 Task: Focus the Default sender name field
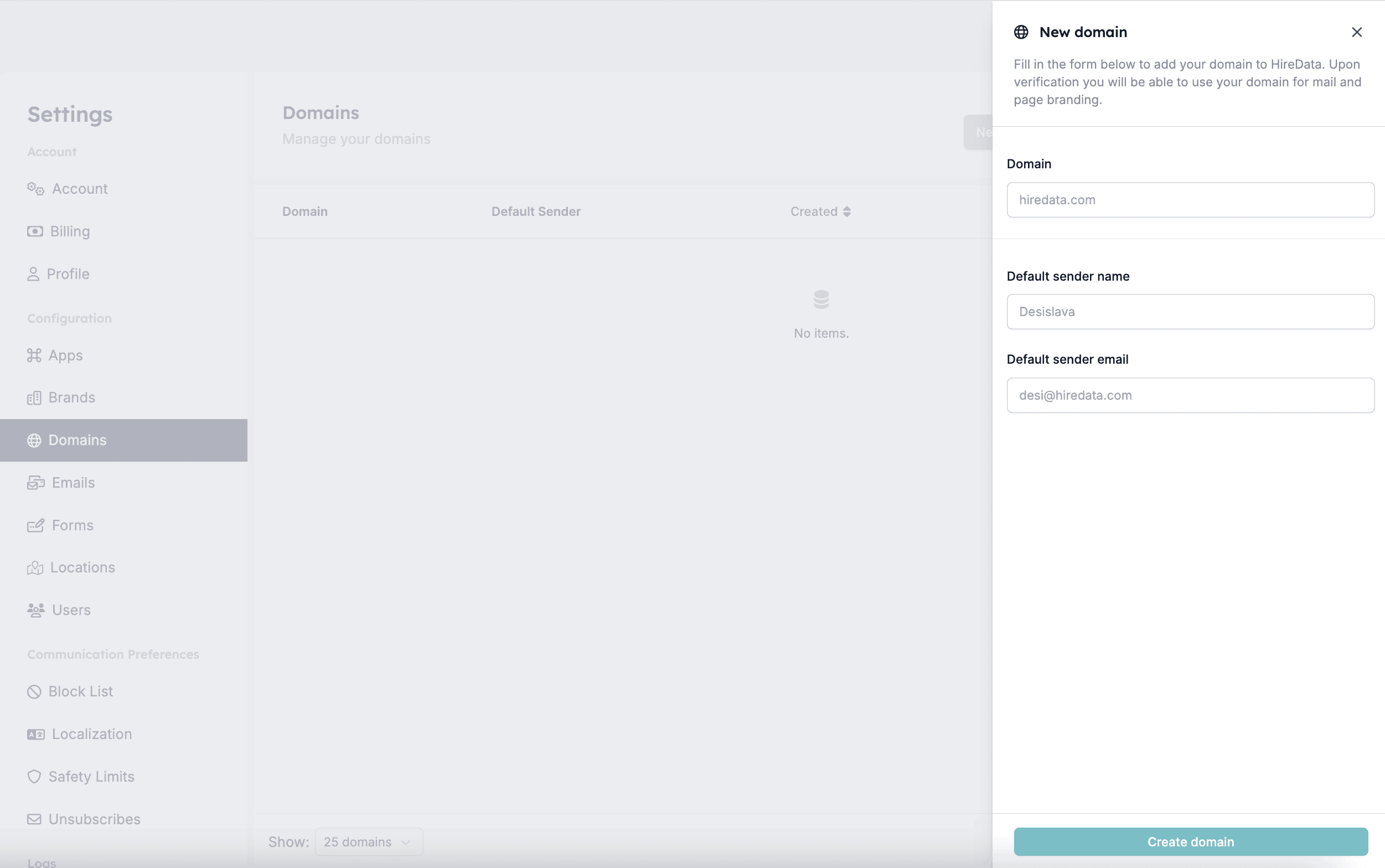1190,312
